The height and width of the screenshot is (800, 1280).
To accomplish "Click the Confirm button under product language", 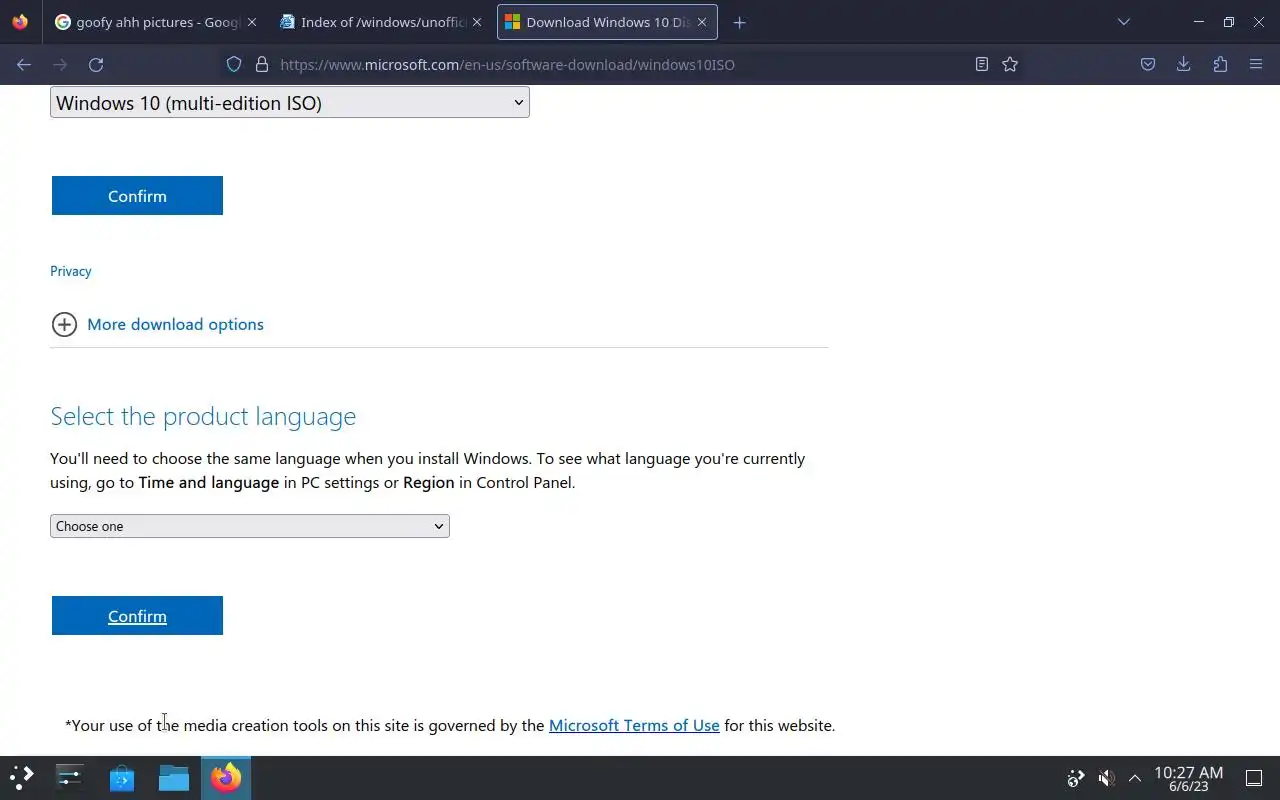I will click(137, 616).
